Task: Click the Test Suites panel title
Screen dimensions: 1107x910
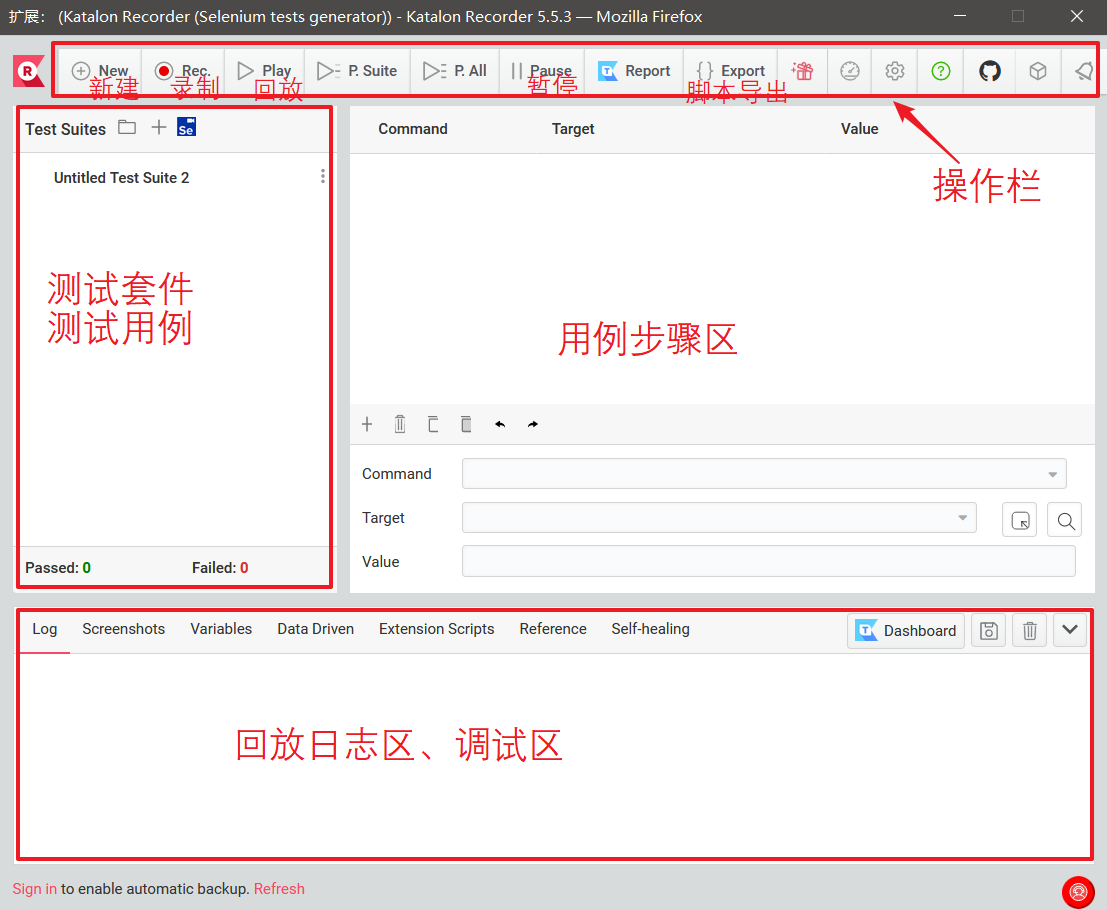Action: 66,129
